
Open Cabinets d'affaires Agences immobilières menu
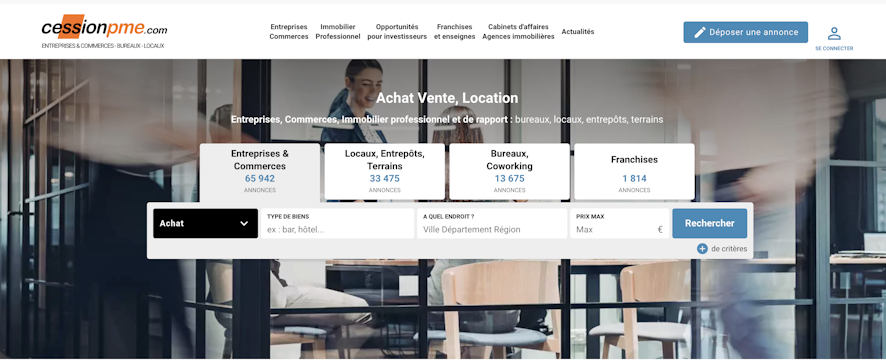[518, 32]
